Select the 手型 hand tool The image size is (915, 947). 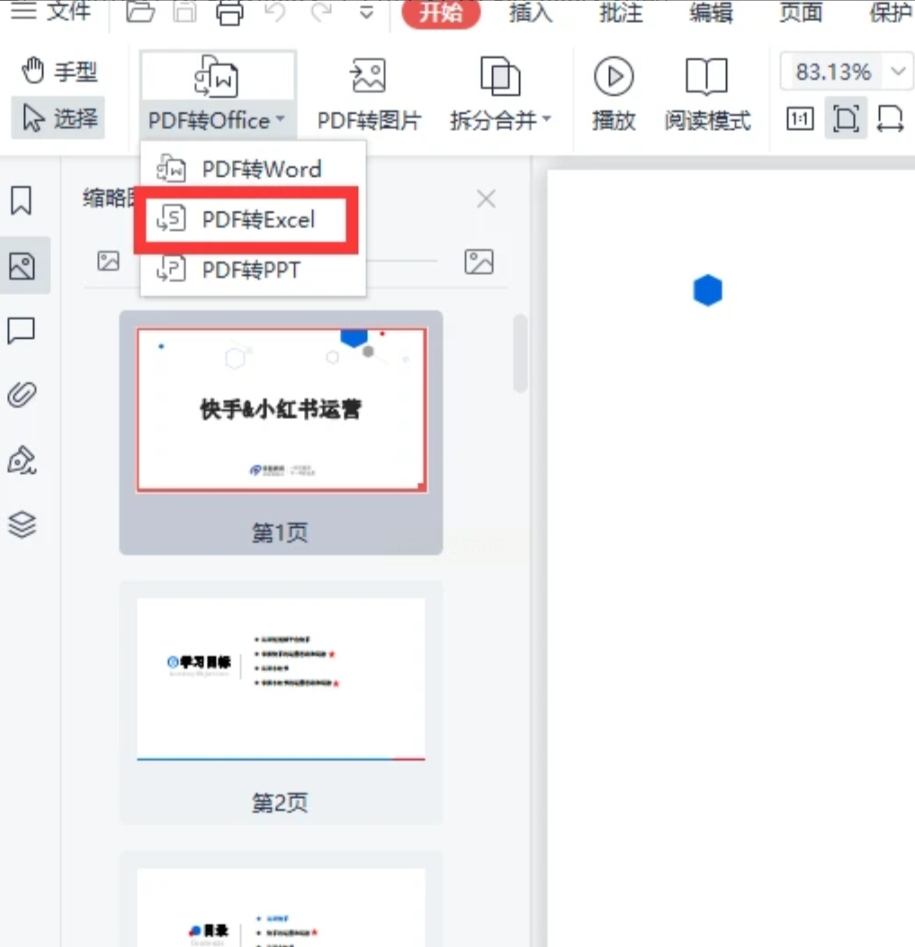tap(59, 71)
